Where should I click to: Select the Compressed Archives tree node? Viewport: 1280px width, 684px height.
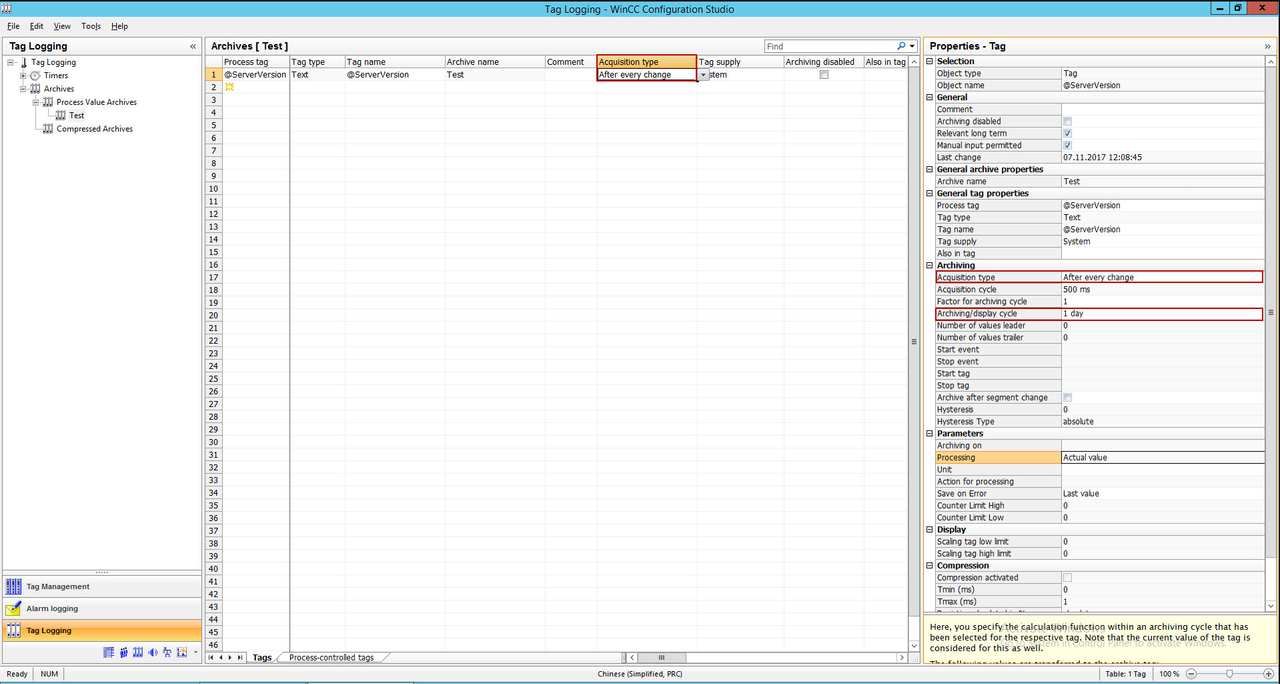94,129
